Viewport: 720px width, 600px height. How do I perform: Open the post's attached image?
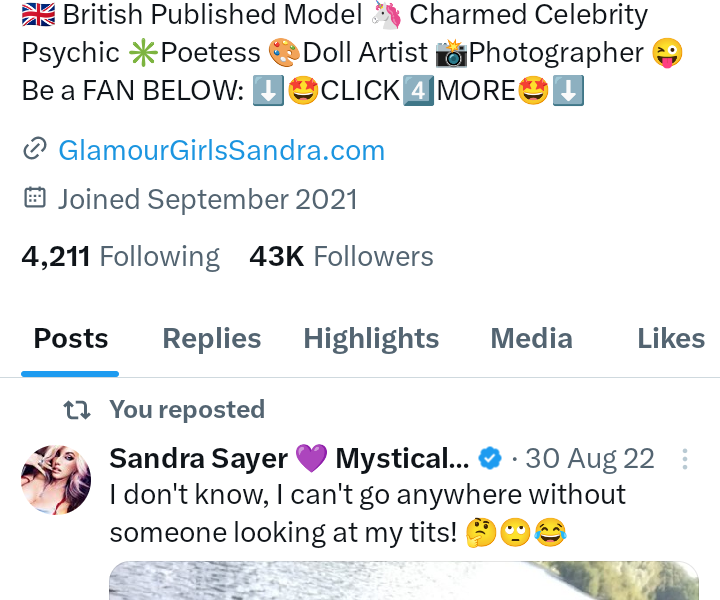[404, 581]
